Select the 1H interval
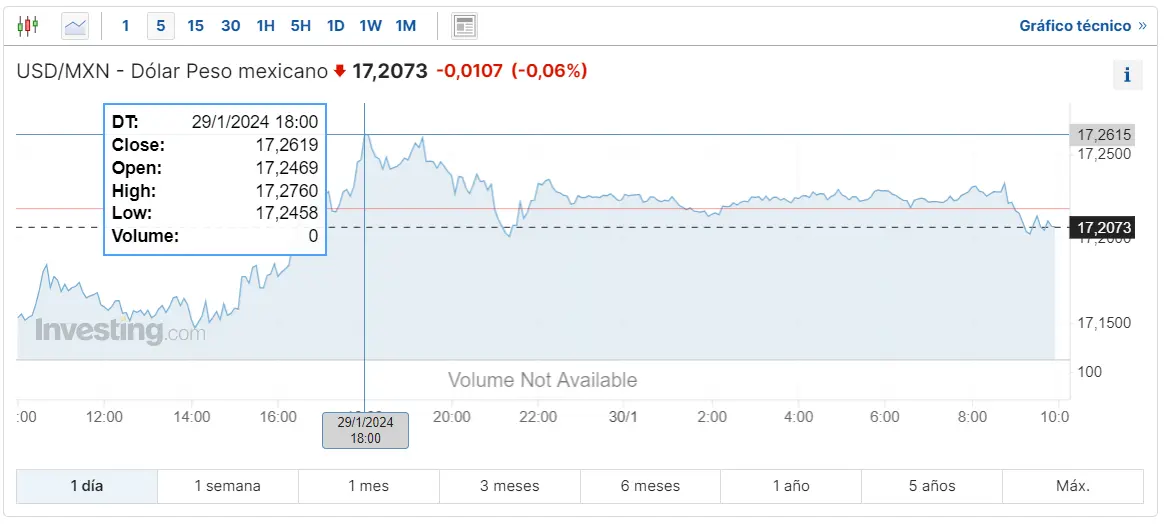The image size is (1164, 524). click(x=266, y=26)
